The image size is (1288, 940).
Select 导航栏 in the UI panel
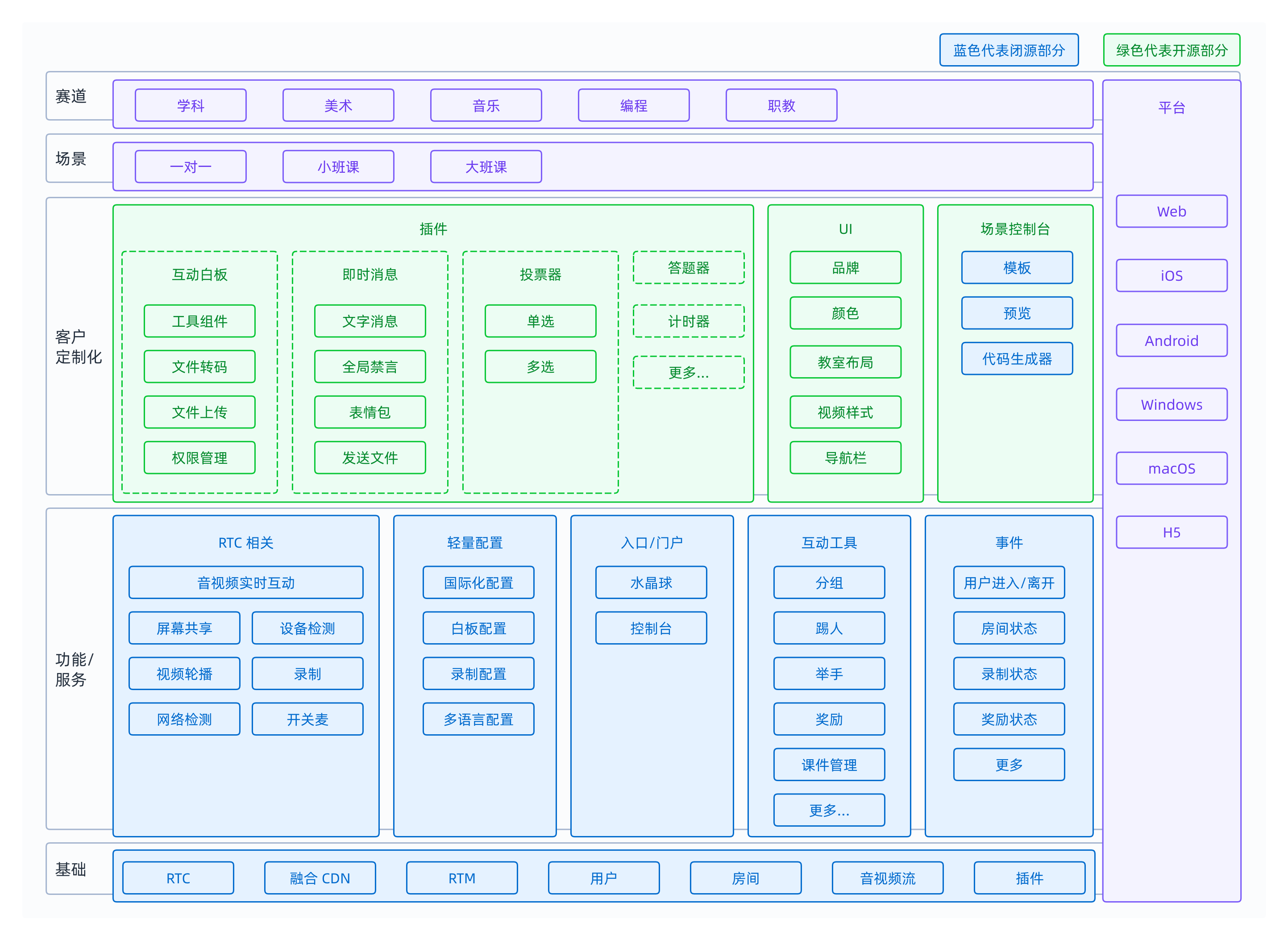[845, 458]
